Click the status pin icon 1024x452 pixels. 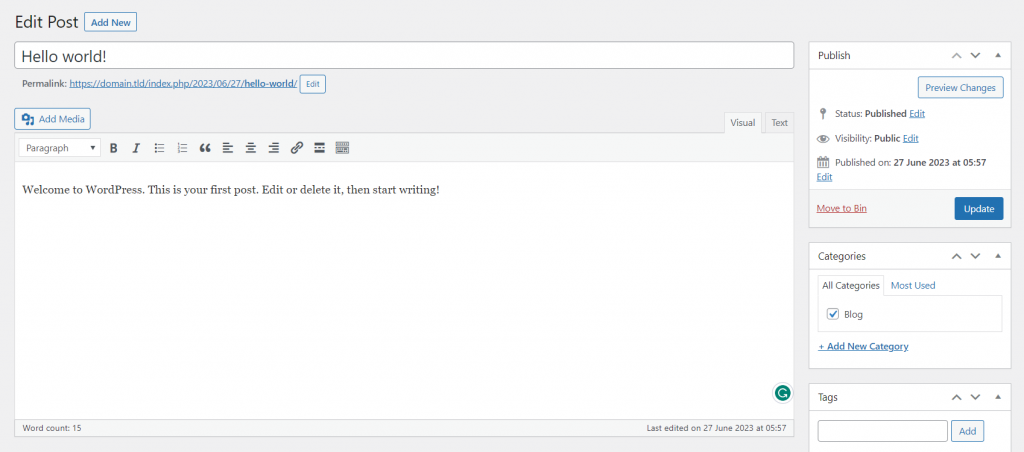pyautogui.click(x=823, y=114)
